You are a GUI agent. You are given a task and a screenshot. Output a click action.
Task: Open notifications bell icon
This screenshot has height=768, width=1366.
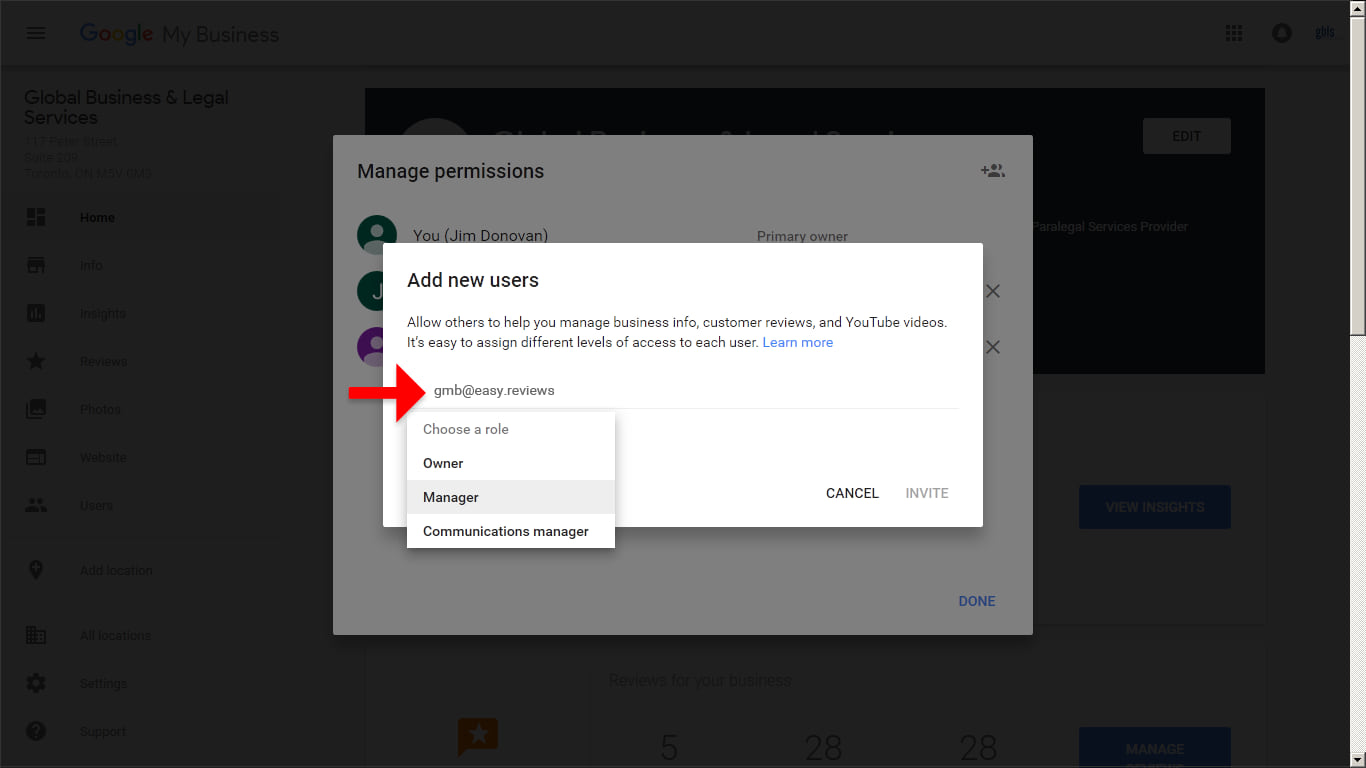click(x=1281, y=34)
